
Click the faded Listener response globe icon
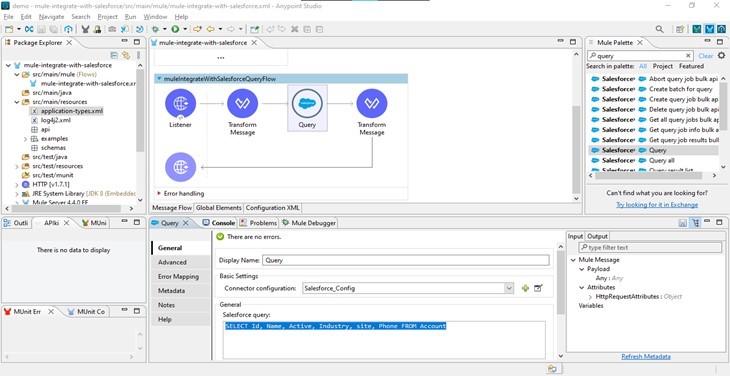pos(180,167)
